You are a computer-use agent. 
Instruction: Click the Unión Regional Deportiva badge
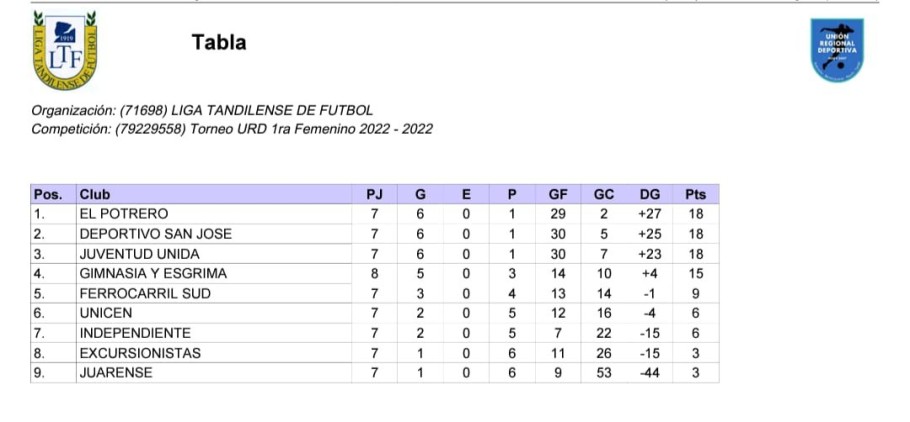point(837,50)
